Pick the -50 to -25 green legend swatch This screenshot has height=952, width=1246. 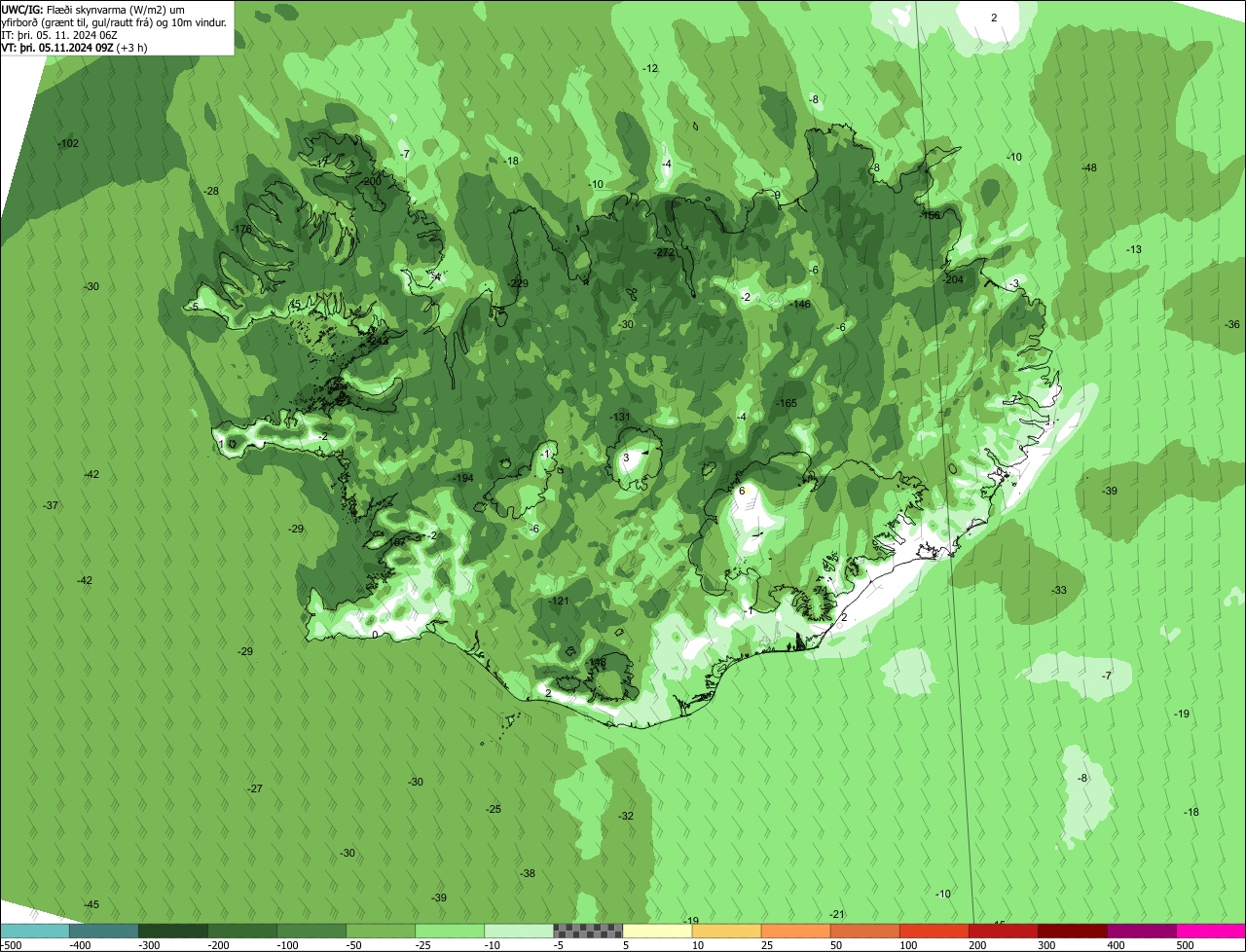pos(381,931)
